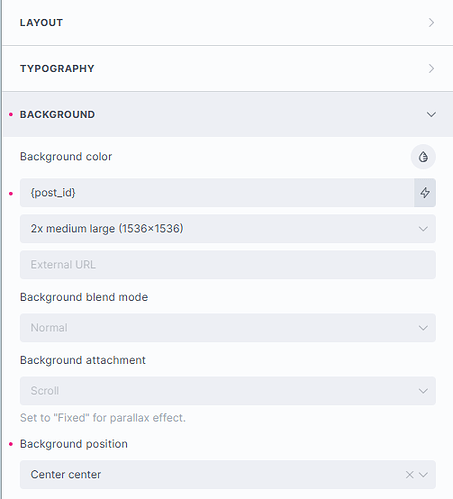Click the Background color label
The image size is (453, 499).
coord(66,157)
